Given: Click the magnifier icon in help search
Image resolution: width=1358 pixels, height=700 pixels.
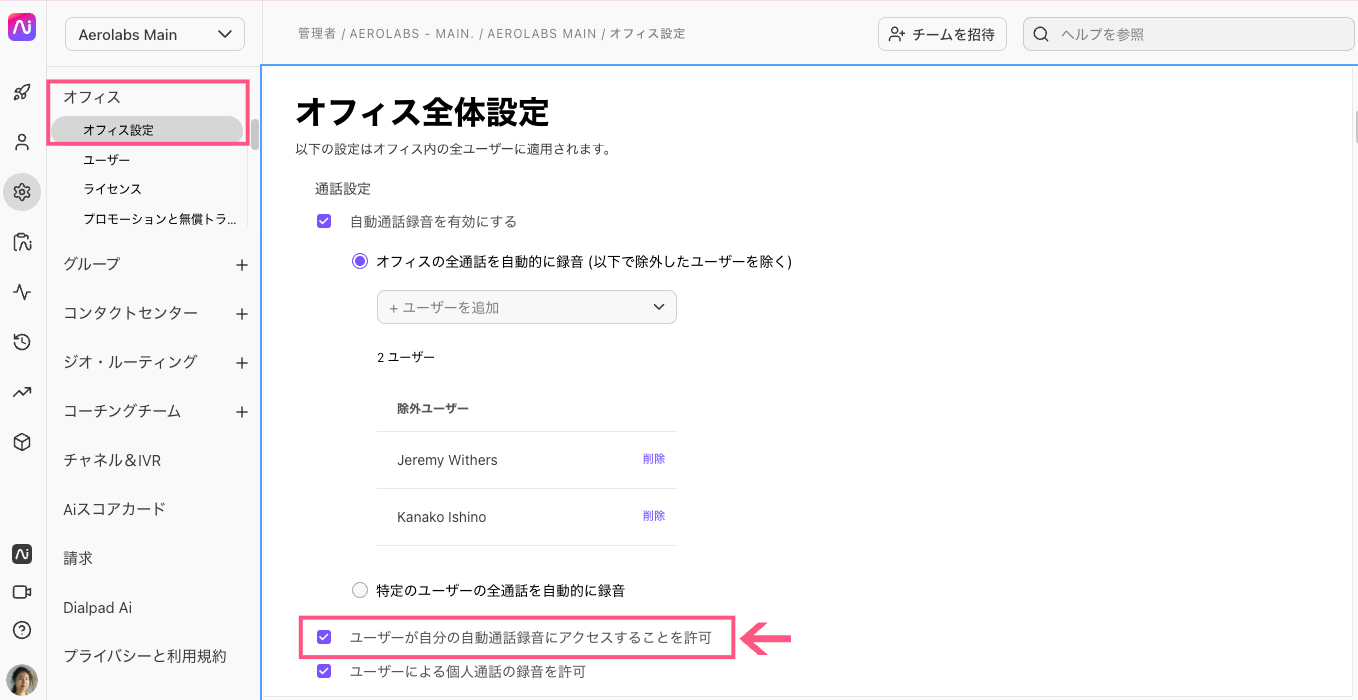Looking at the screenshot, I should (x=1041, y=34).
